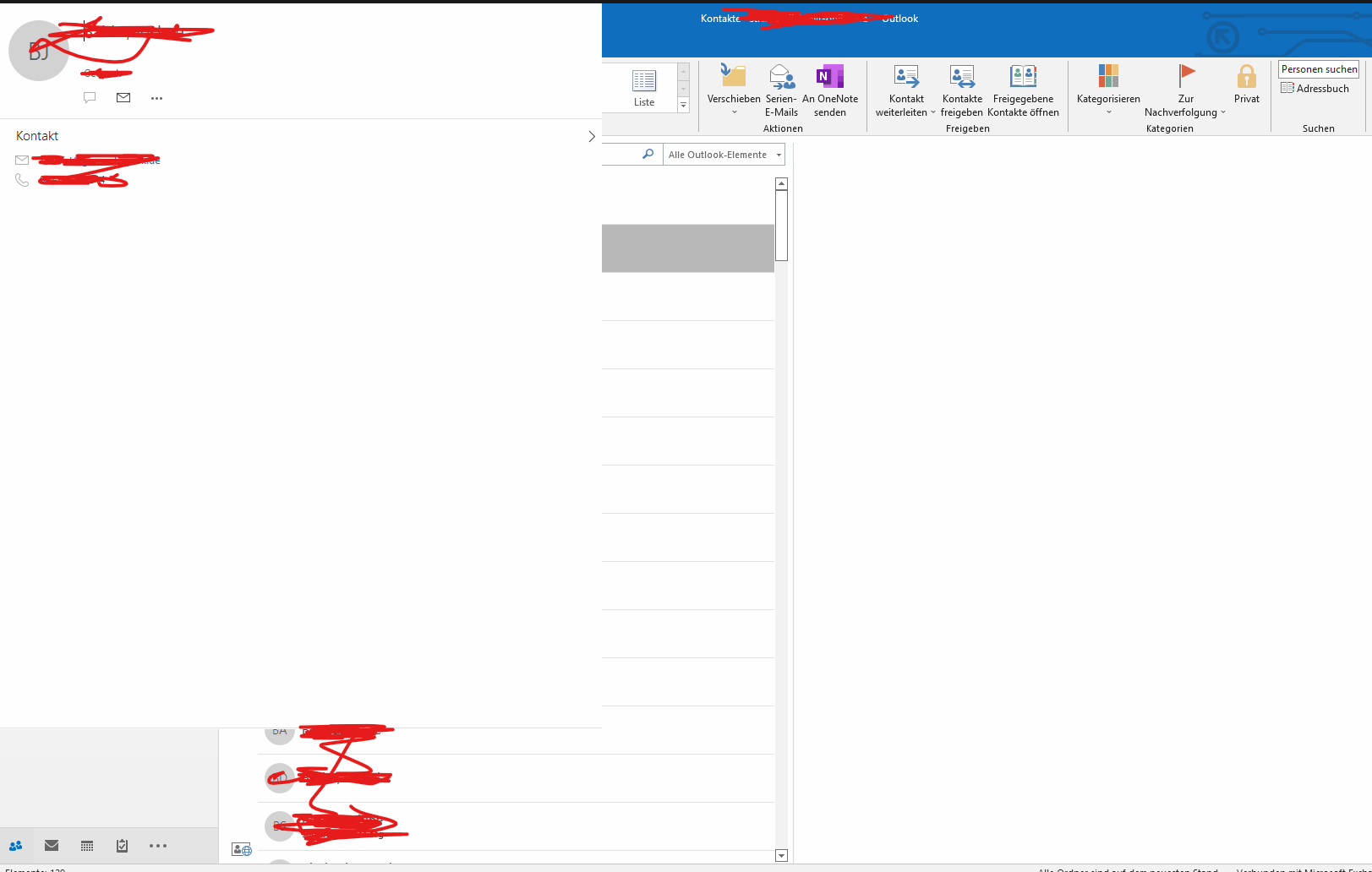This screenshot has width=1372, height=872.
Task: Open more navigation options (three dots)
Action: 158,846
